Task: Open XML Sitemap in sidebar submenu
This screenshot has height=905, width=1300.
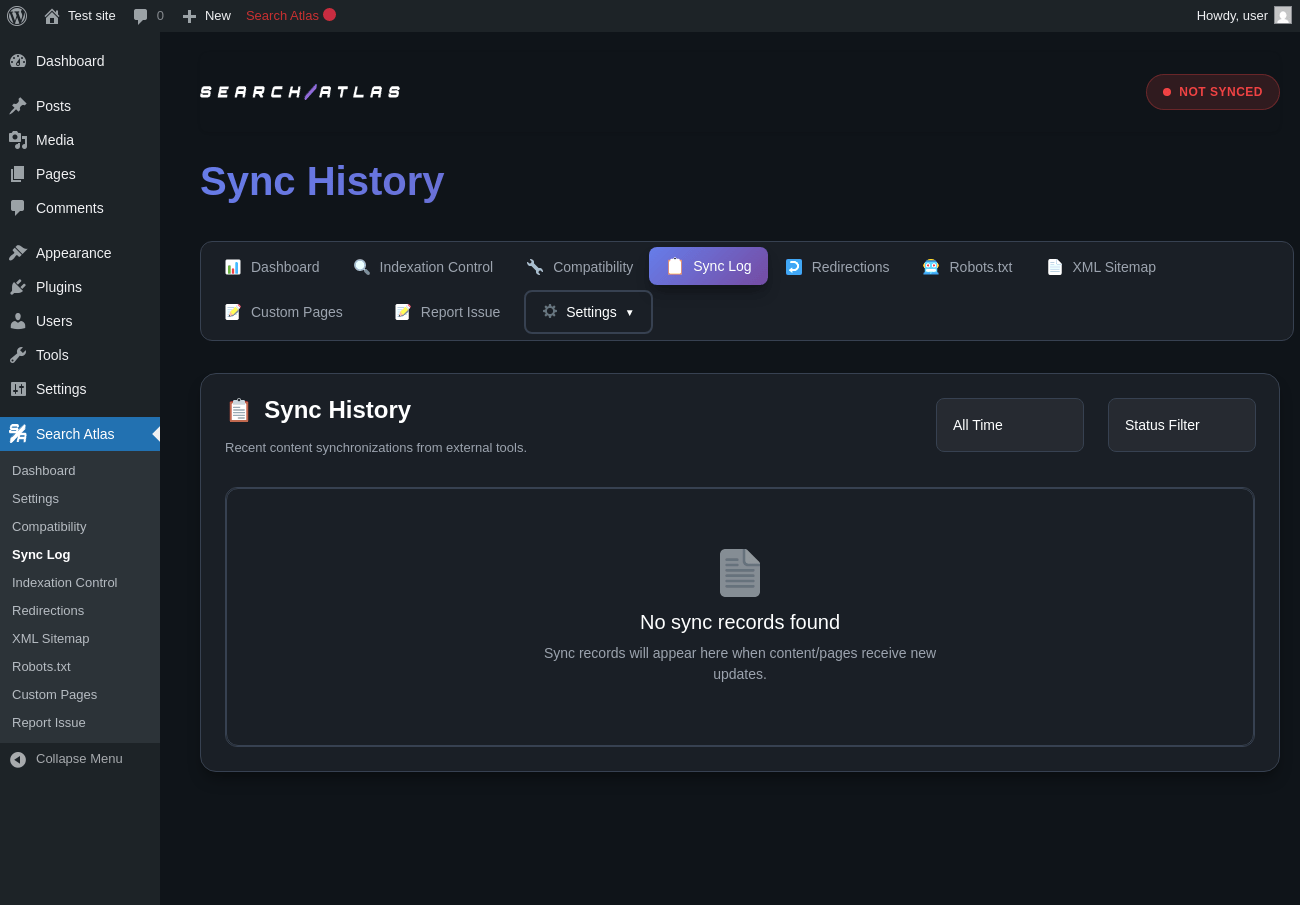Action: pyautogui.click(x=51, y=638)
